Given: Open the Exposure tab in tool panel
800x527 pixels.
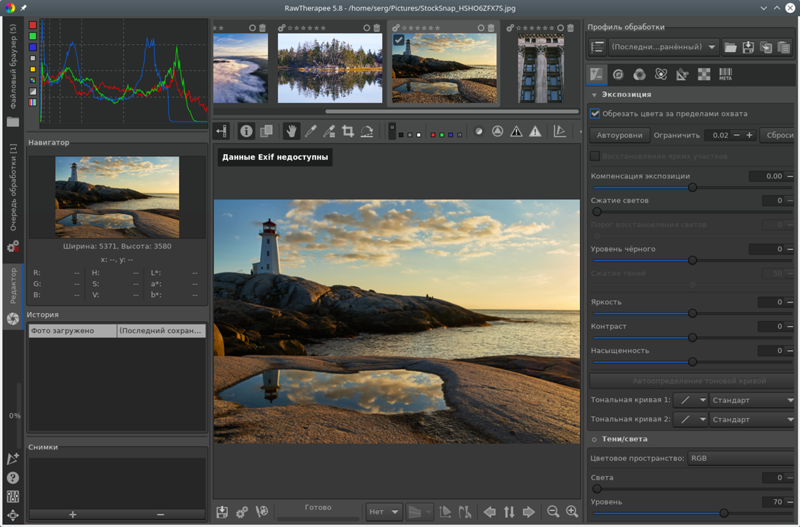Looking at the screenshot, I should [x=596, y=74].
